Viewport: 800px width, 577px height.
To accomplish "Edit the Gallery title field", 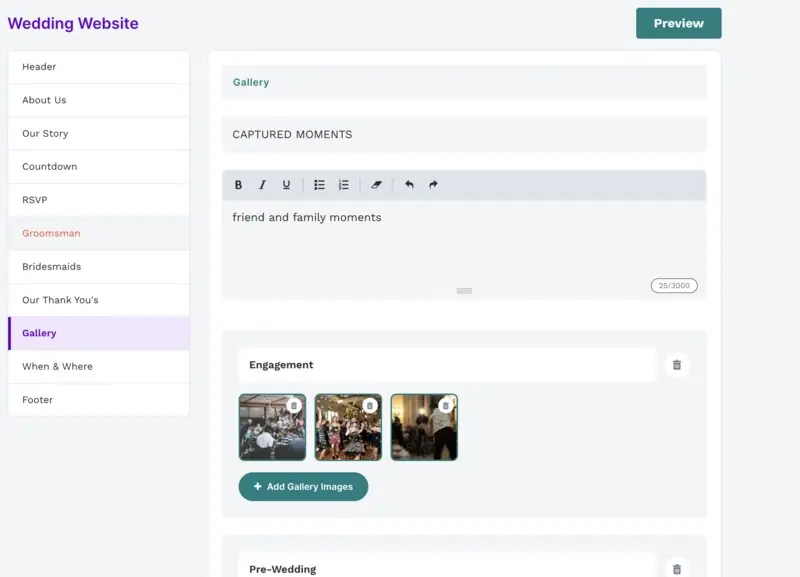I will pyautogui.click(x=464, y=82).
